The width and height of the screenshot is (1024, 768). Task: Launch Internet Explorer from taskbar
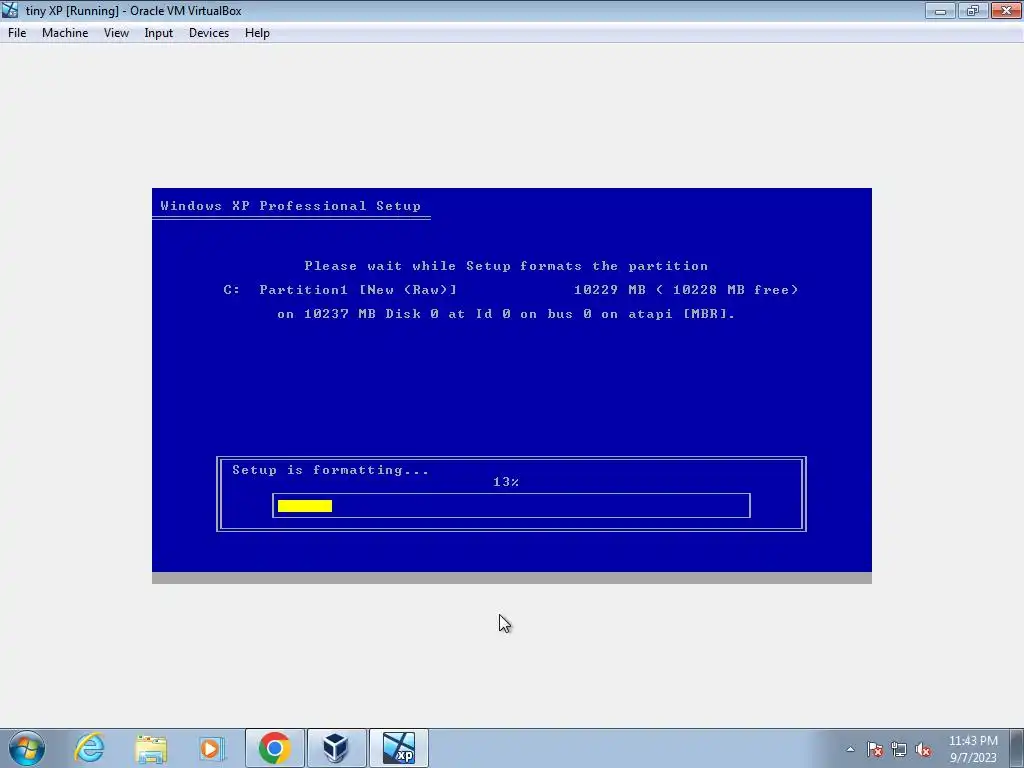[89, 748]
